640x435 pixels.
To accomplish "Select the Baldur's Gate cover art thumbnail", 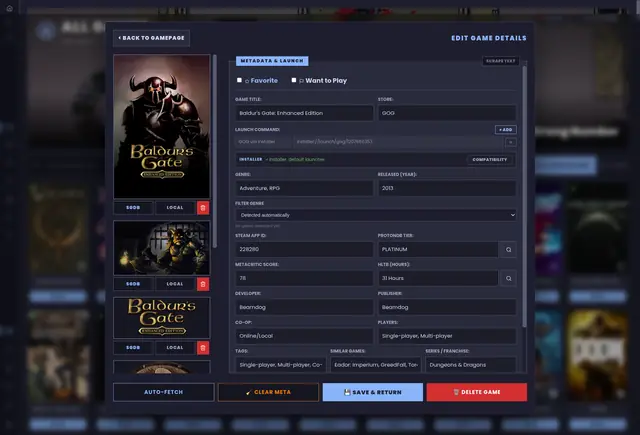I will point(162,127).
